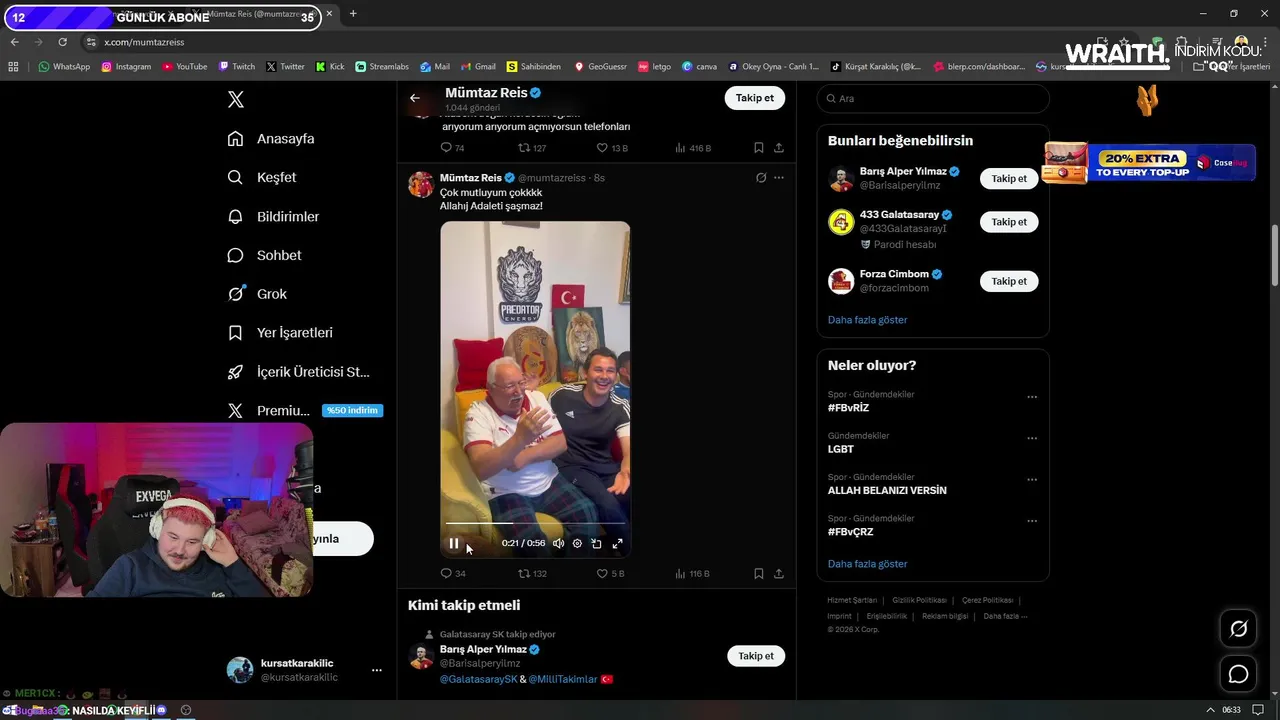Open more options for LGBT trend
Screen dimensions: 1280x720
1032,438
